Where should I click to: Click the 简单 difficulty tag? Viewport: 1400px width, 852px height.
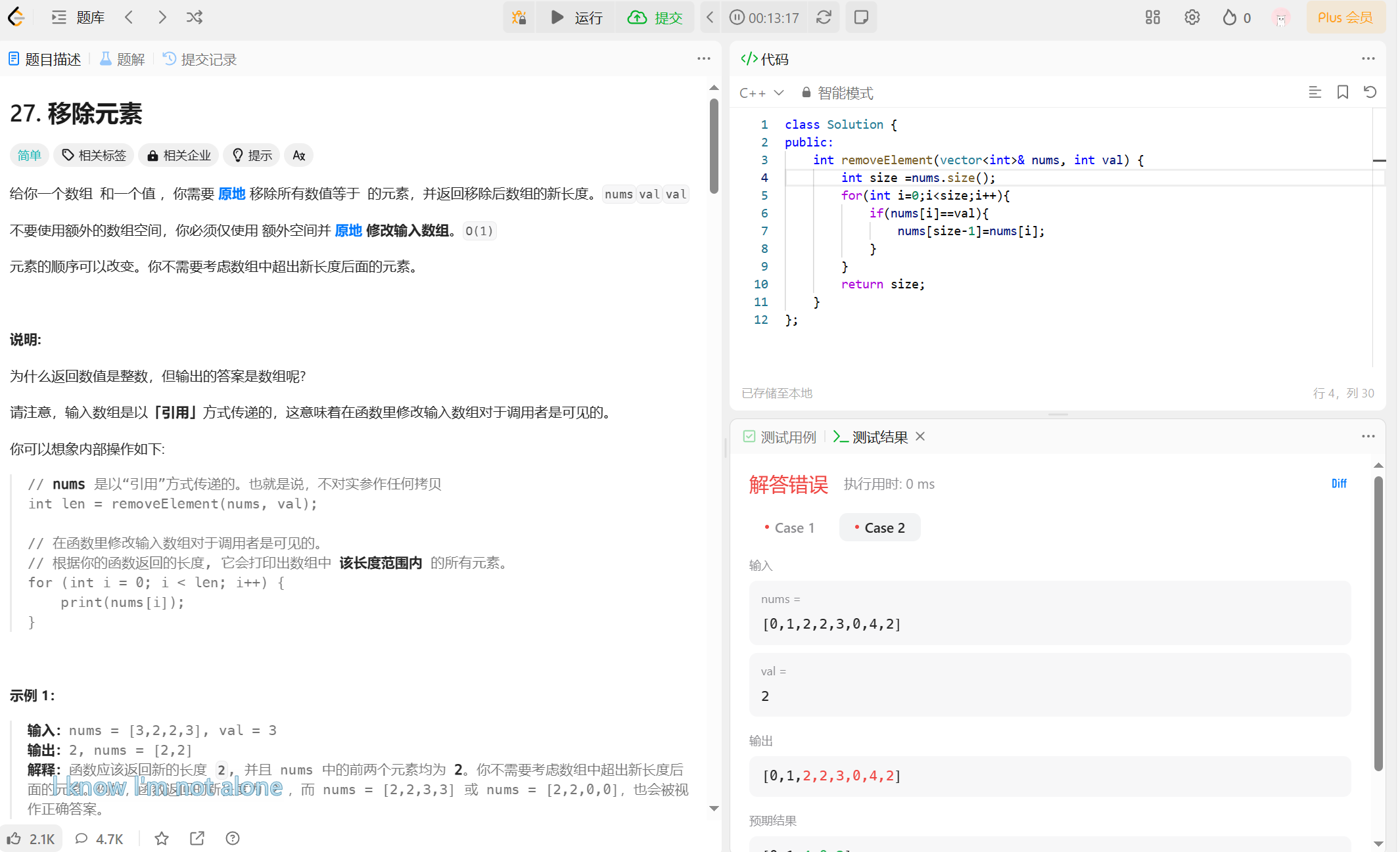(x=30, y=155)
